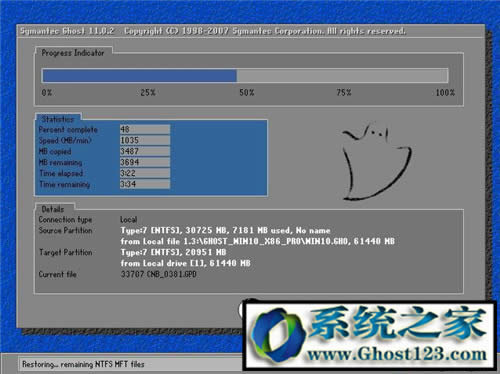Click the 75% progress marker label
This screenshot has width=500, height=374.
click(x=344, y=93)
